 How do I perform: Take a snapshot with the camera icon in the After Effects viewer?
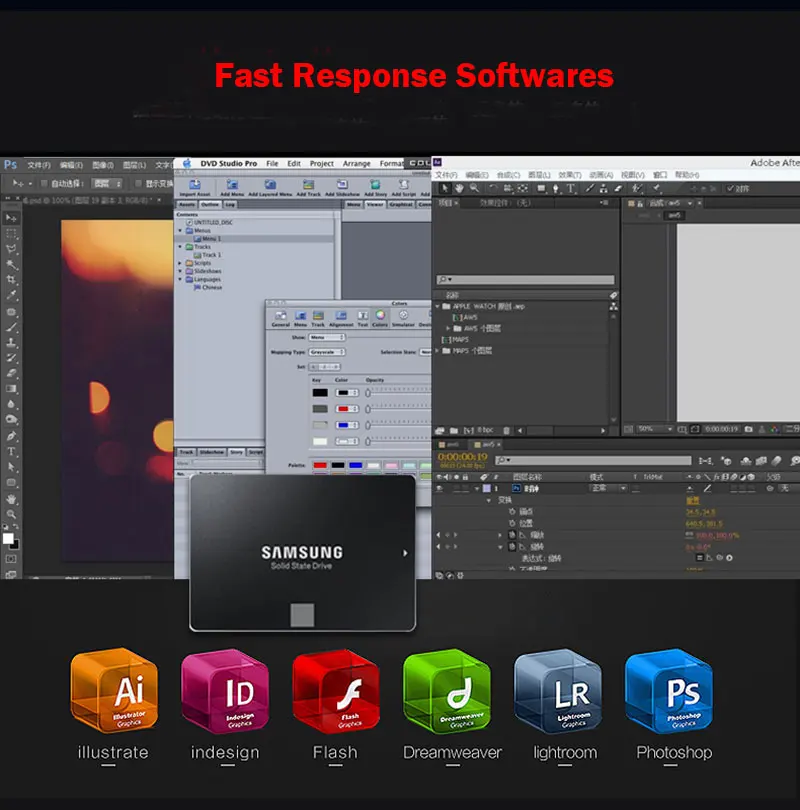(x=748, y=429)
